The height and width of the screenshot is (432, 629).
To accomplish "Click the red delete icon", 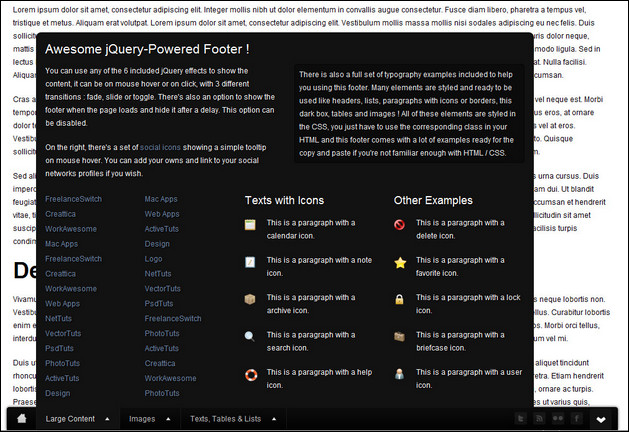I will click(400, 224).
